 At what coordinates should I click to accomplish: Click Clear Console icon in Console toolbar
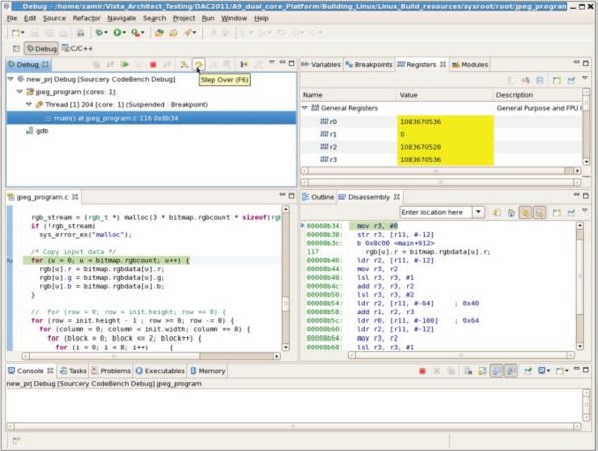point(468,371)
